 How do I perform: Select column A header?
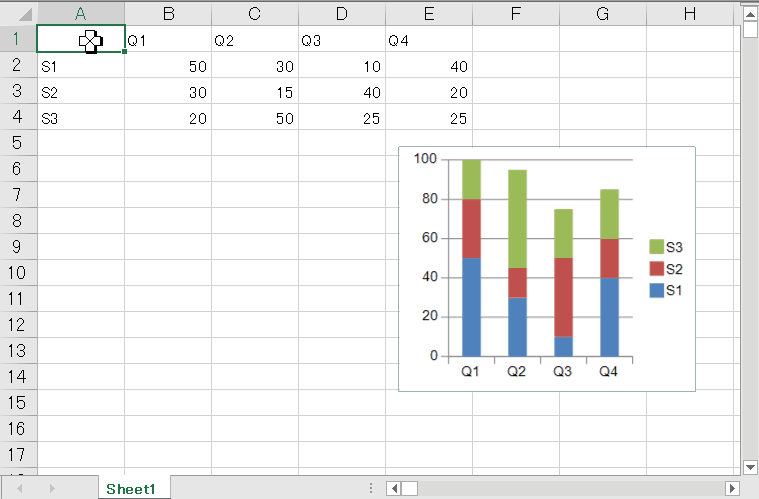tap(81, 14)
